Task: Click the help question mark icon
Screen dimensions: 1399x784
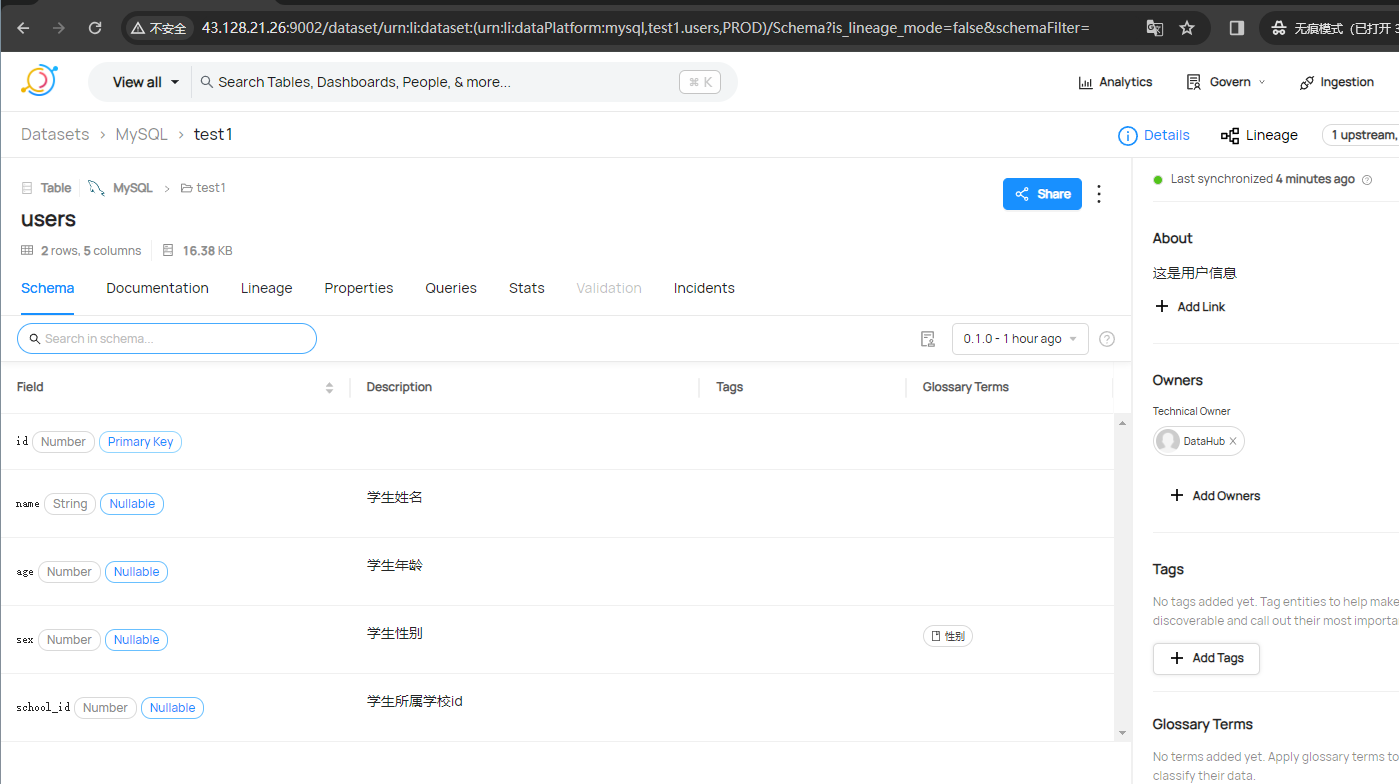Action: (x=1107, y=339)
